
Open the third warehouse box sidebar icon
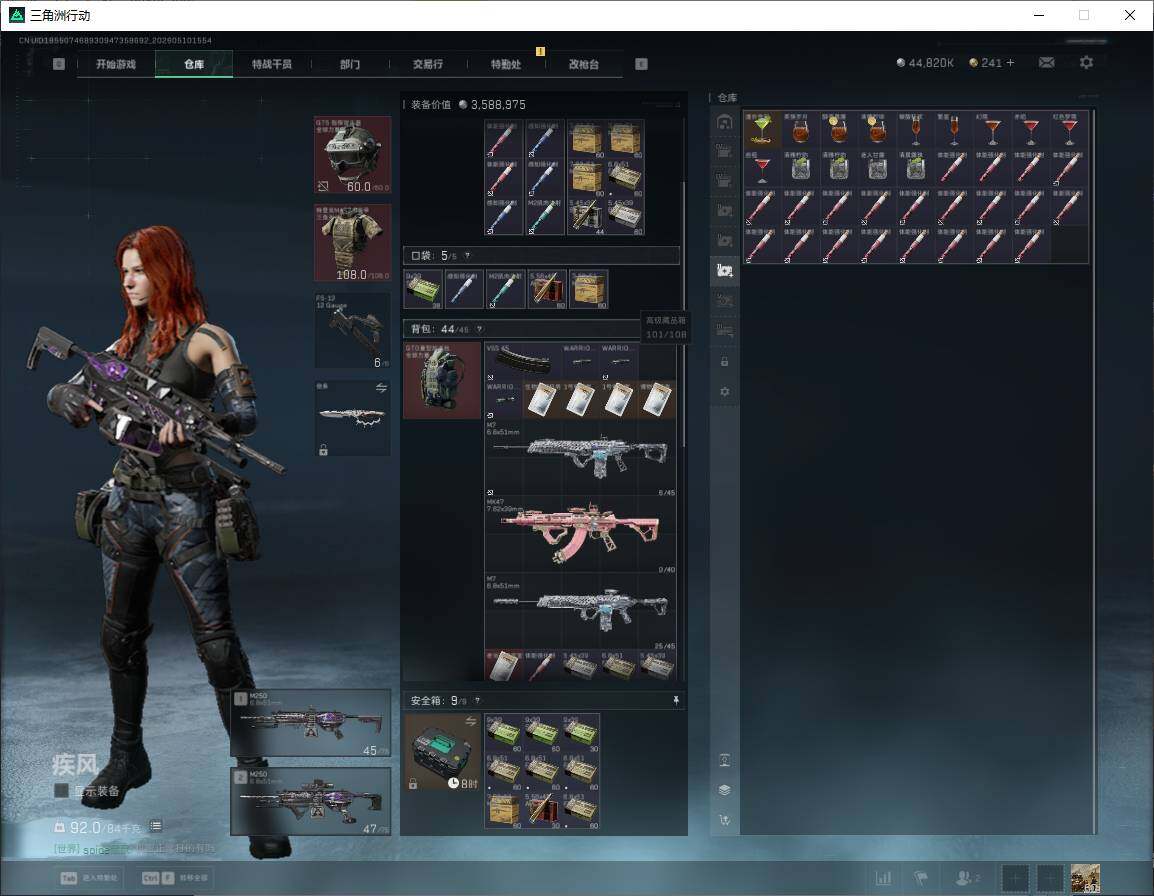724,181
